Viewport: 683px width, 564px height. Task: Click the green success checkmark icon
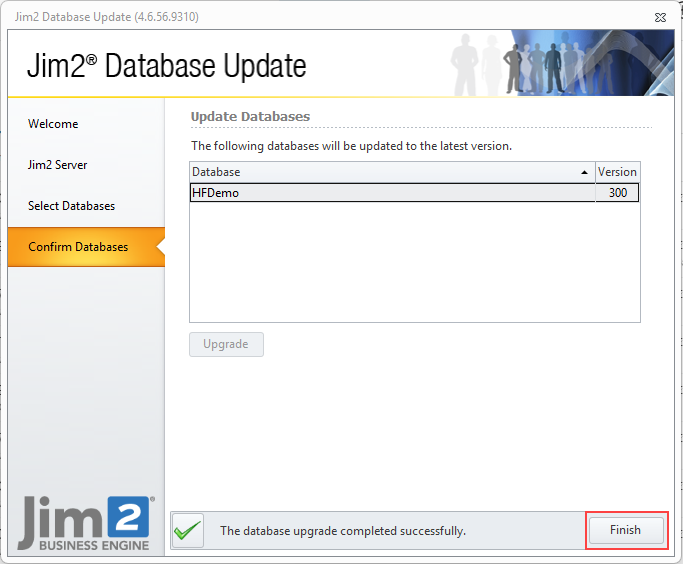(188, 530)
